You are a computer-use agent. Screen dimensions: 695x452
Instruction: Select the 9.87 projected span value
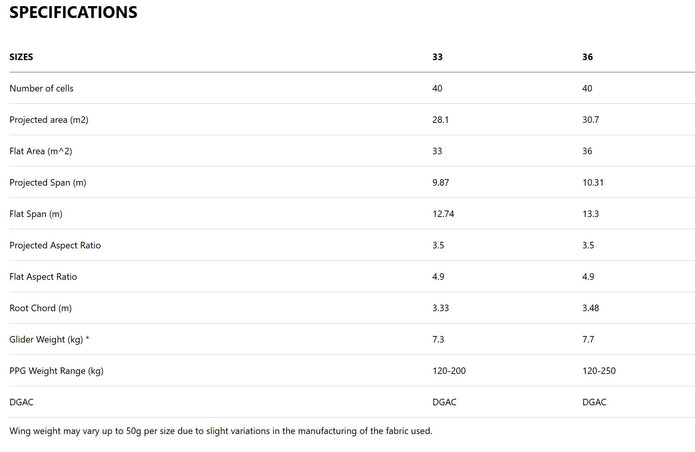[441, 183]
